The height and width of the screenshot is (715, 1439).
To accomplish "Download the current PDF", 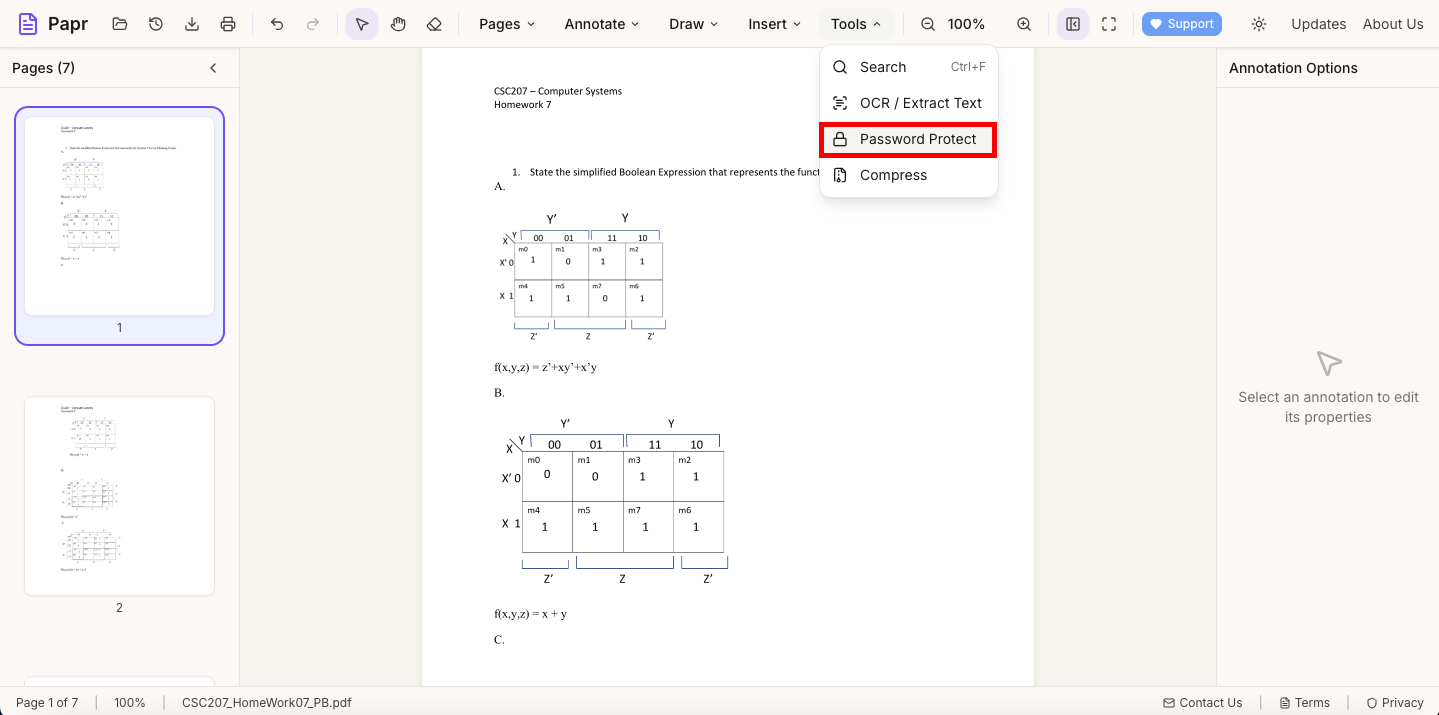I will [x=191, y=23].
